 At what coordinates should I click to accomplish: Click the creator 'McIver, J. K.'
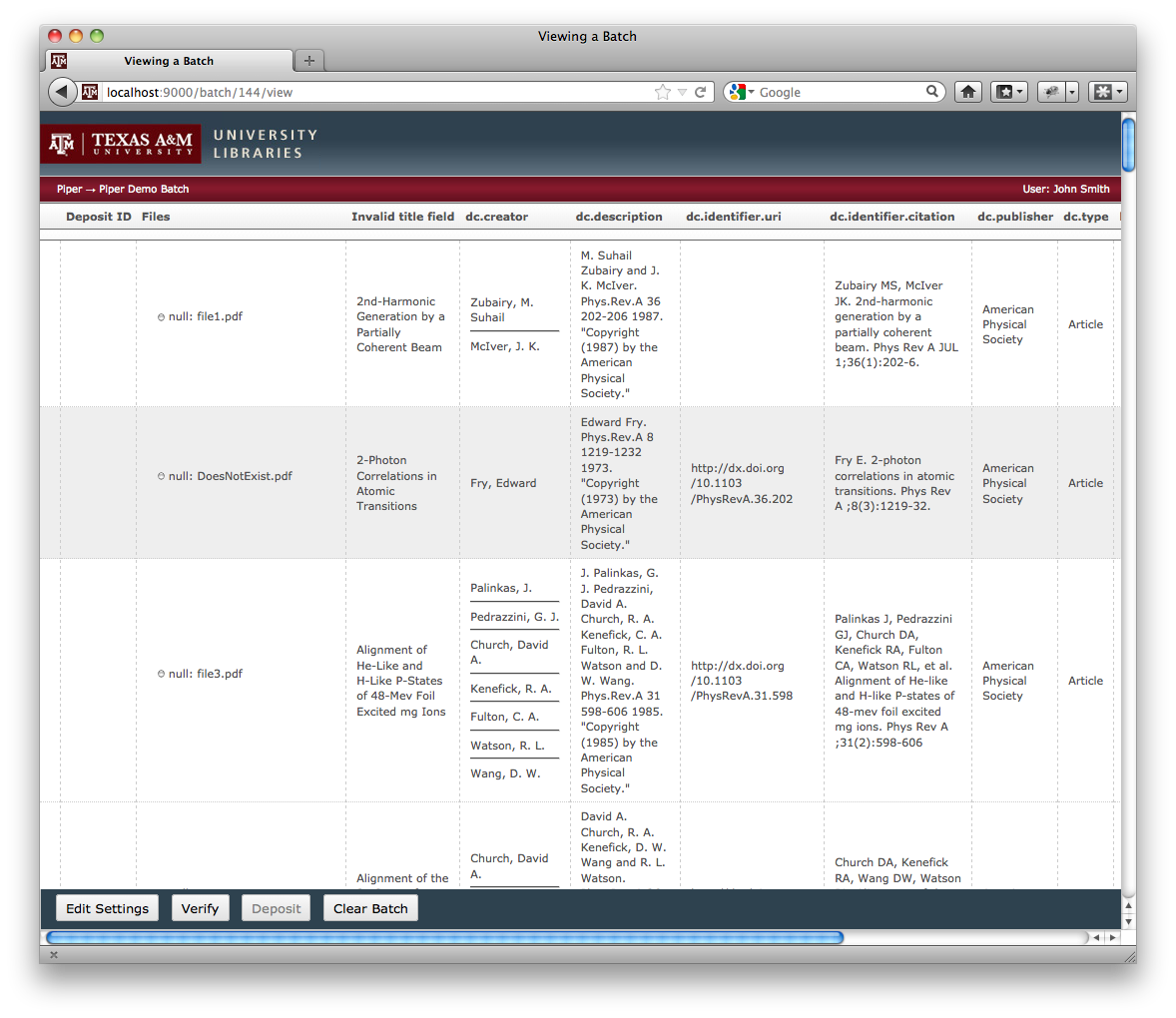click(x=505, y=346)
